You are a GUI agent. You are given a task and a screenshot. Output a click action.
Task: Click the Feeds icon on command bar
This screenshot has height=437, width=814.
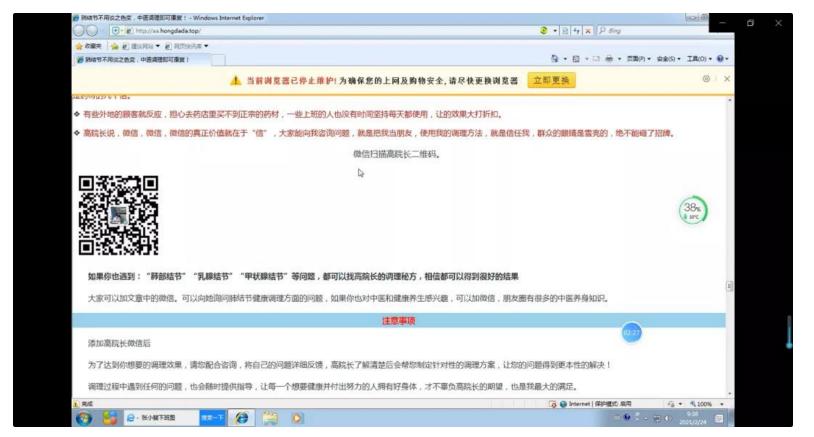576,59
